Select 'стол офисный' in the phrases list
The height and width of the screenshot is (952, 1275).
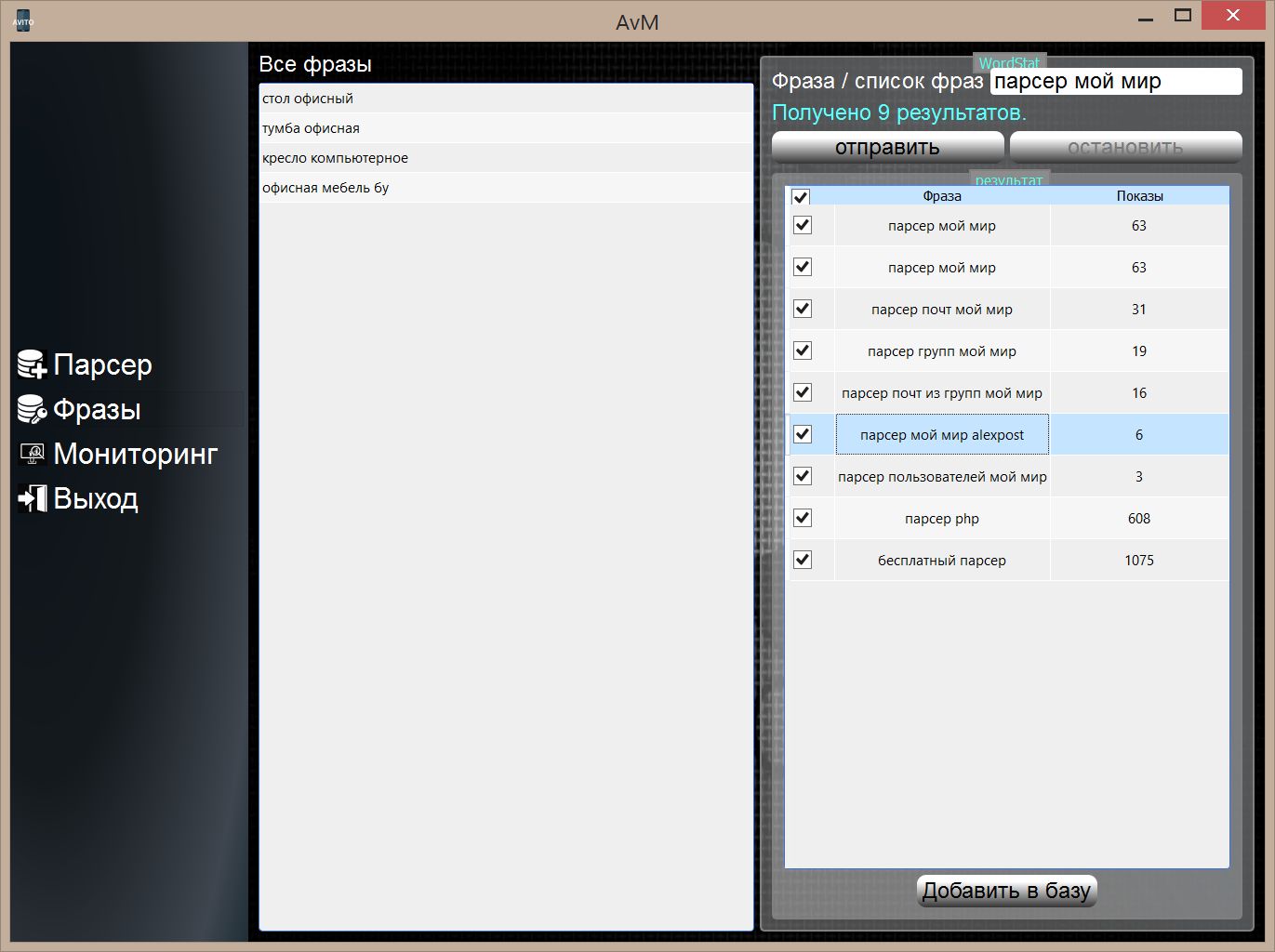coord(506,99)
